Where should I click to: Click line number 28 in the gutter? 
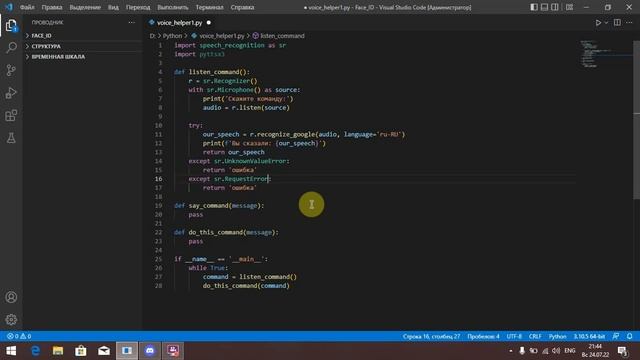point(158,286)
